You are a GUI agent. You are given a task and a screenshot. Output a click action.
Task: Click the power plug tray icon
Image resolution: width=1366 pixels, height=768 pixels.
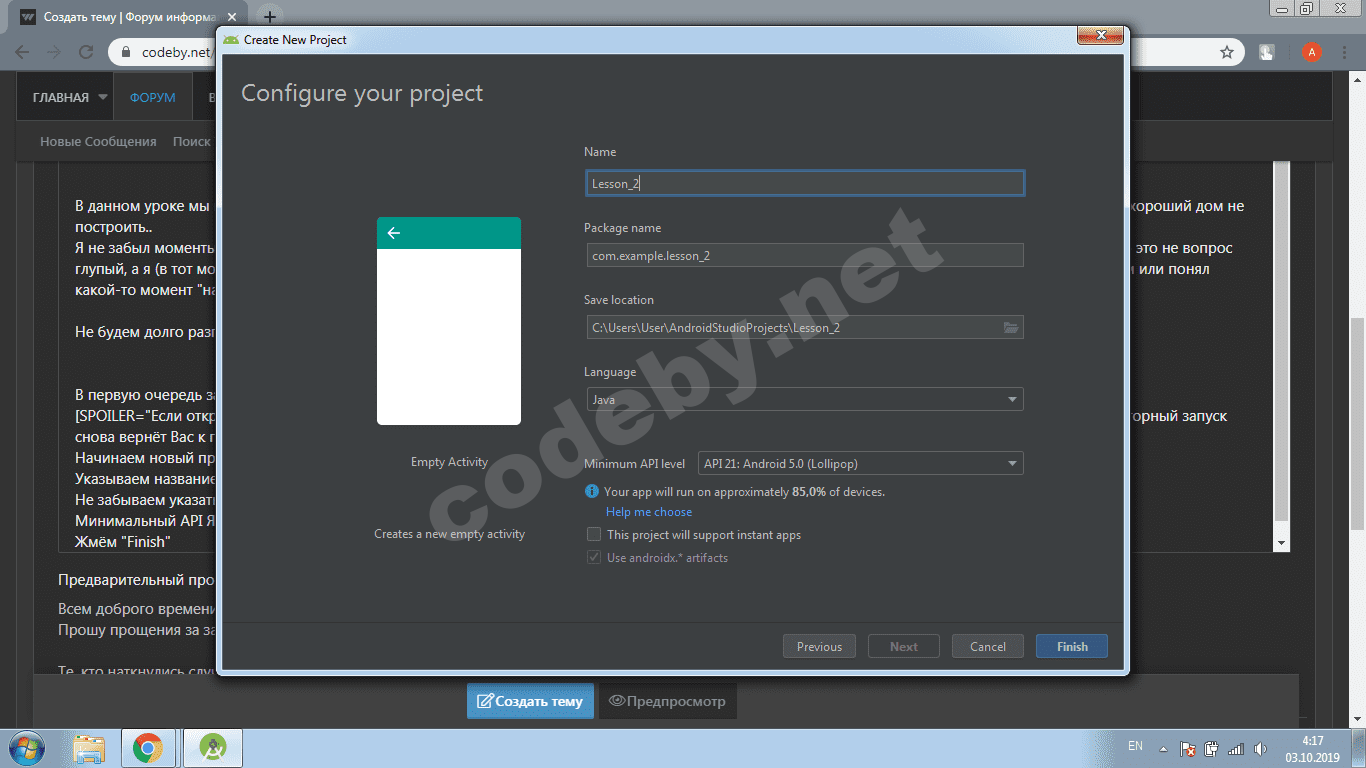pyautogui.click(x=1211, y=748)
